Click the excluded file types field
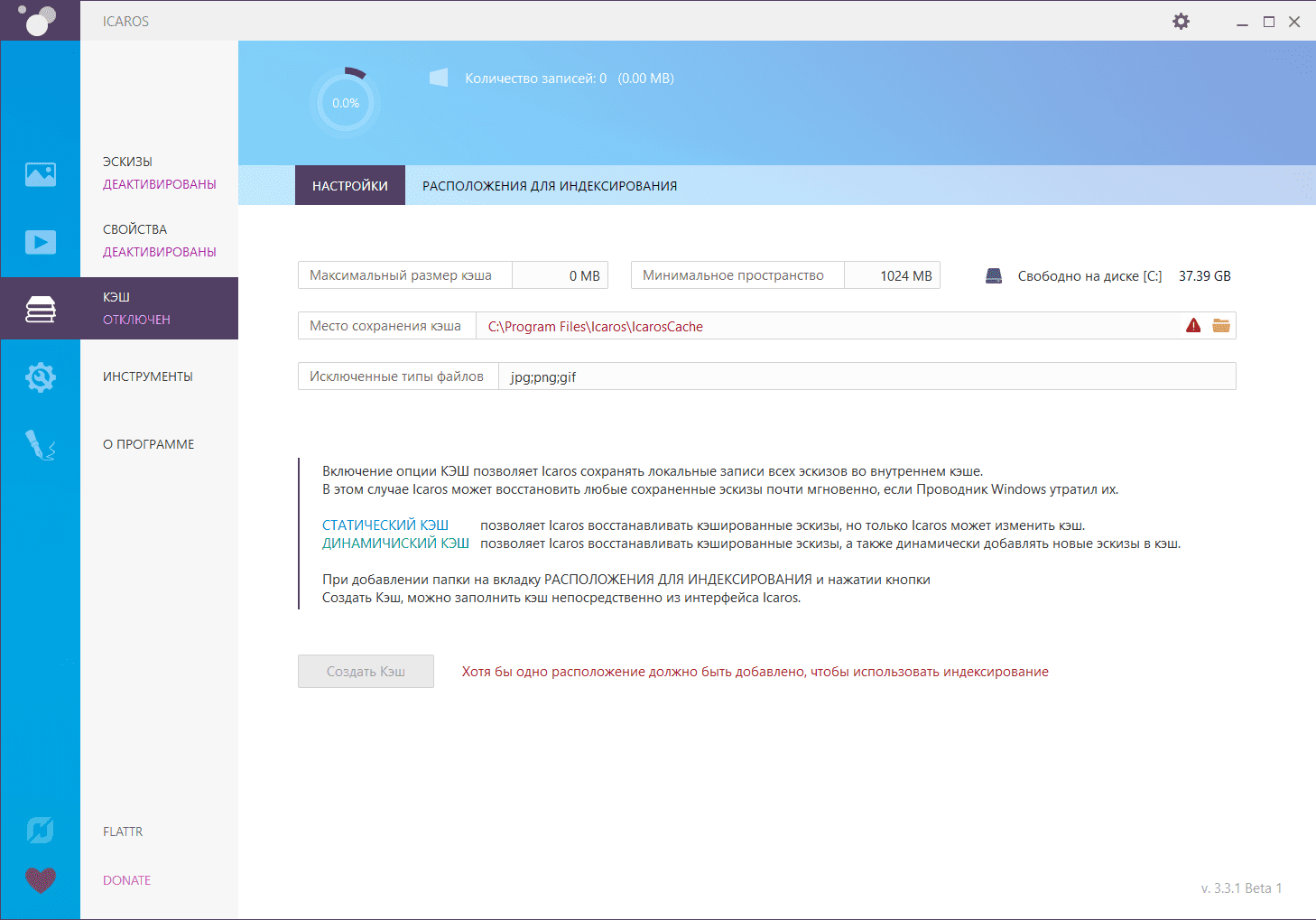 pos(867,376)
